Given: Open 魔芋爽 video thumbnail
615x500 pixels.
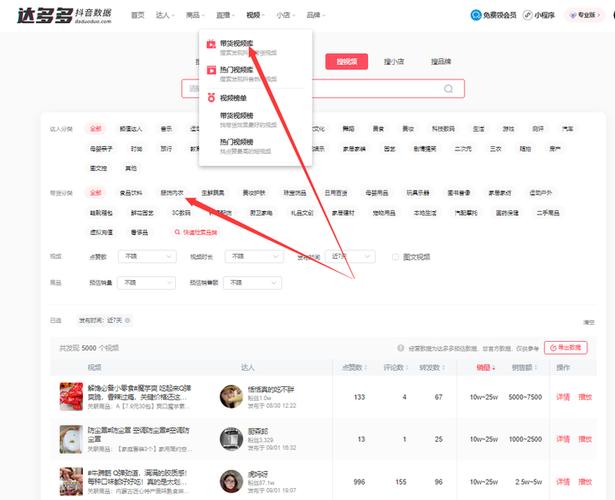Looking at the screenshot, I should (71, 396).
